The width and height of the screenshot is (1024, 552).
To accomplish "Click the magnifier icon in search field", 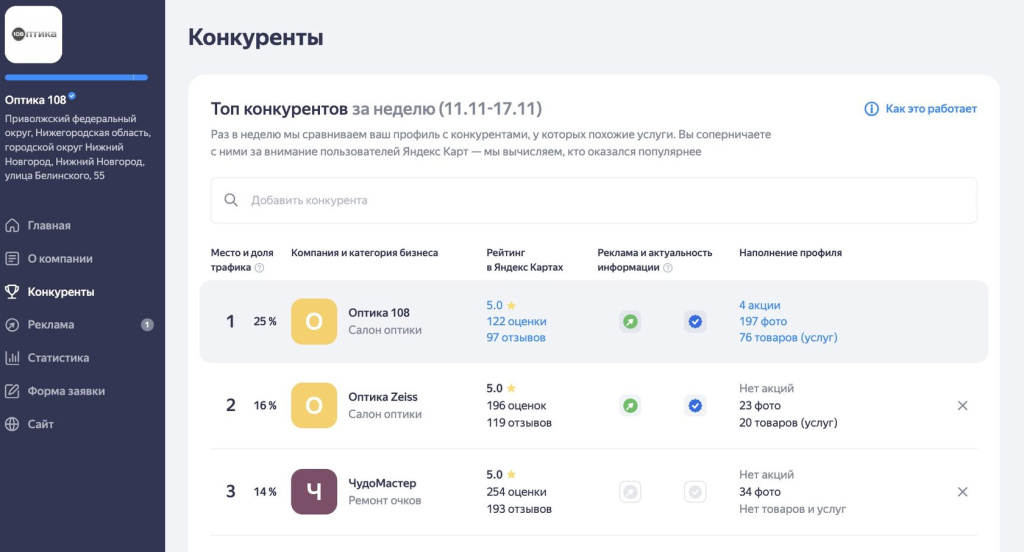I will 231,200.
